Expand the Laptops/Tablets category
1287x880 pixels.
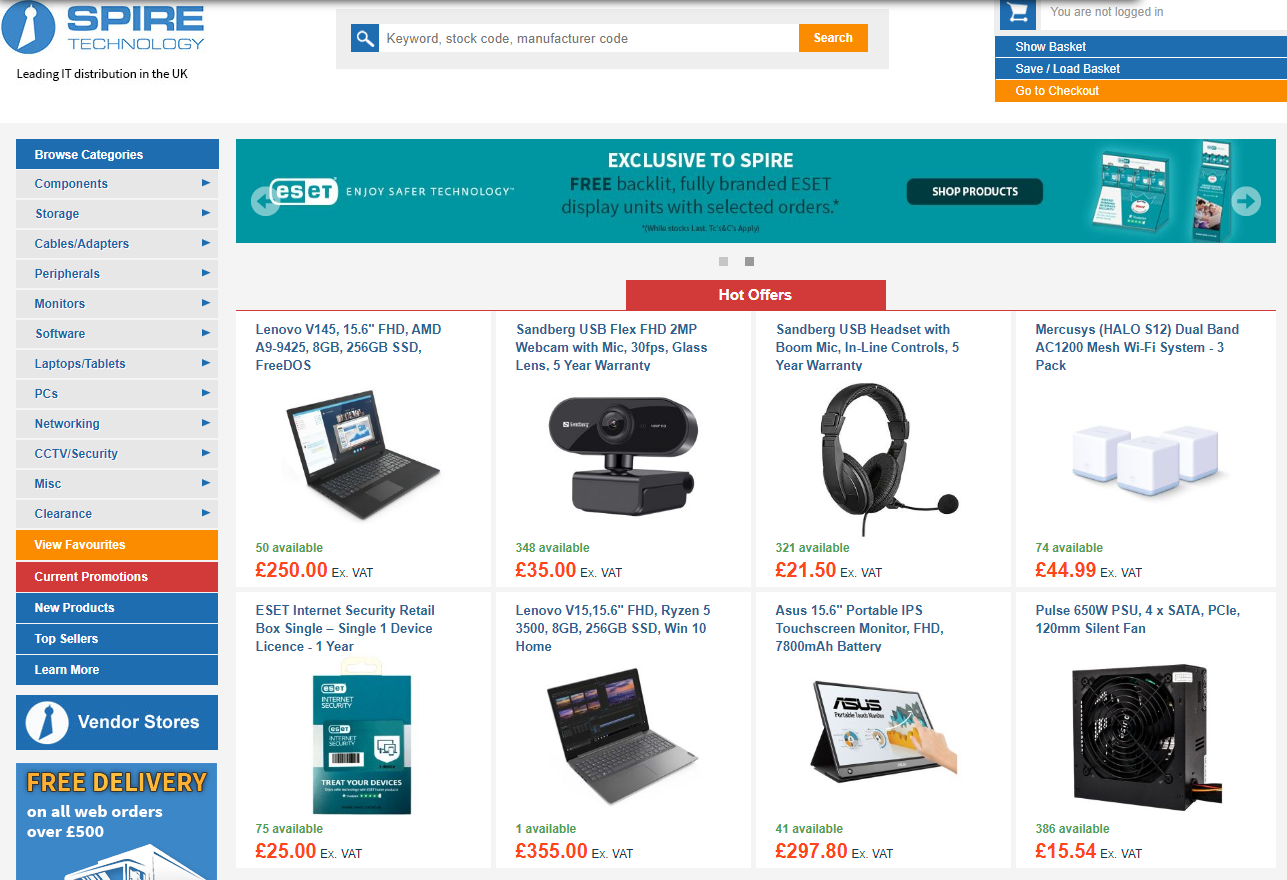tap(117, 364)
